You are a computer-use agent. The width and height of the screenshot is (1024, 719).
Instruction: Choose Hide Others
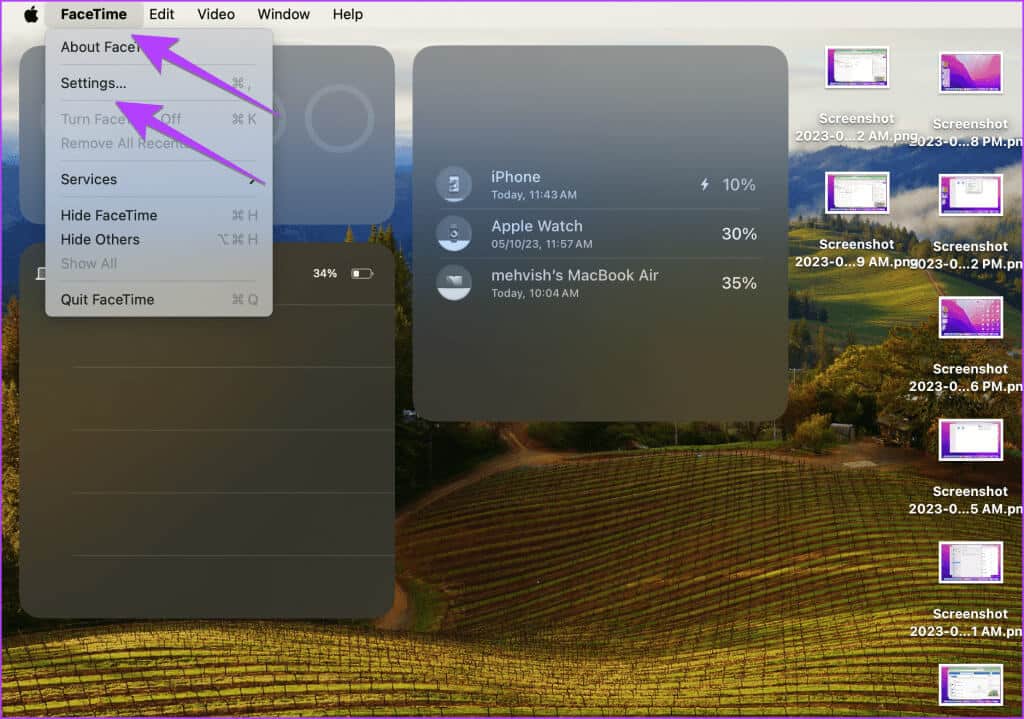159,239
